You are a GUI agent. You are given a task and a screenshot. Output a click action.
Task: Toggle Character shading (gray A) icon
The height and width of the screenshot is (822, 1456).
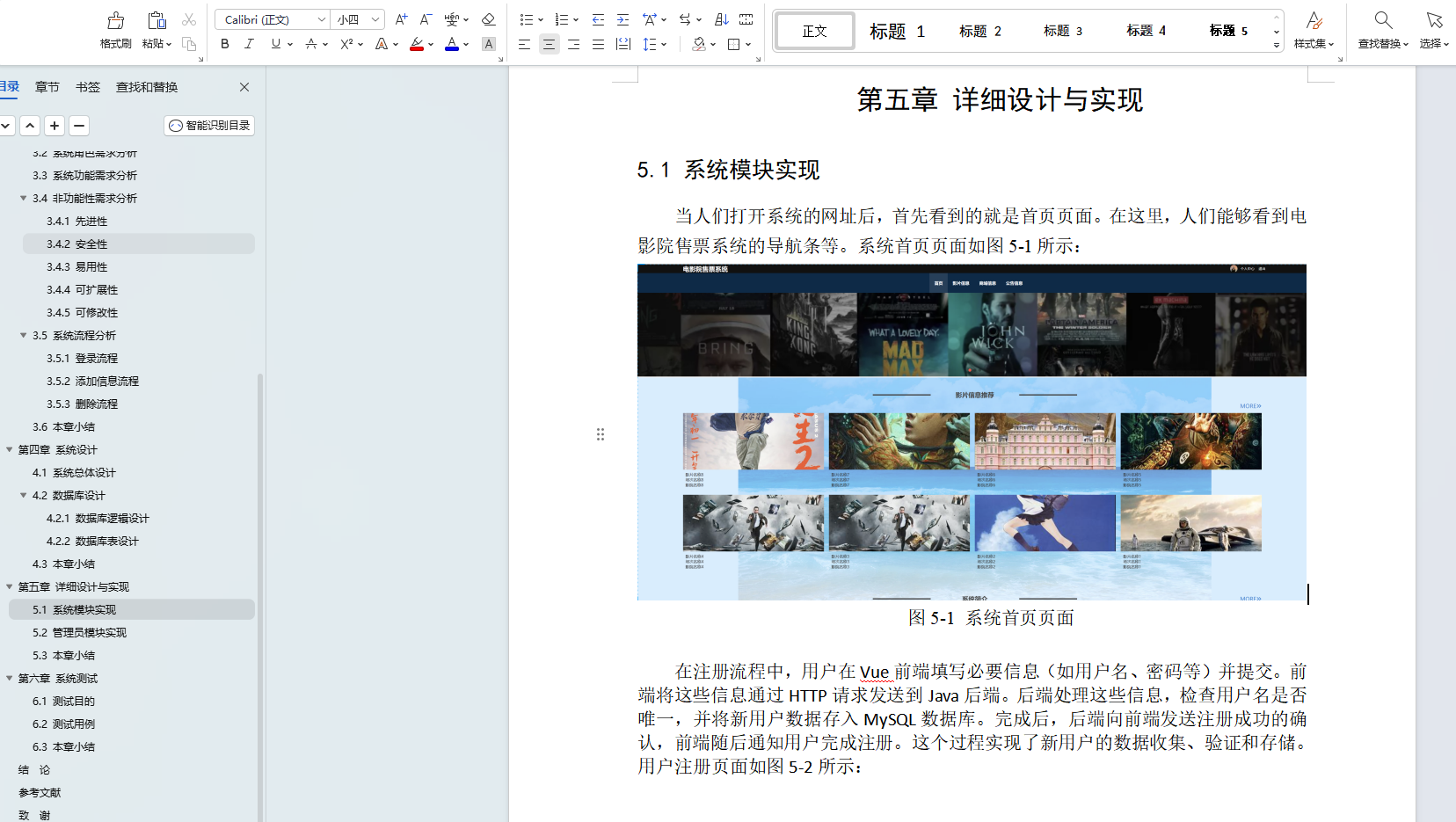(489, 44)
